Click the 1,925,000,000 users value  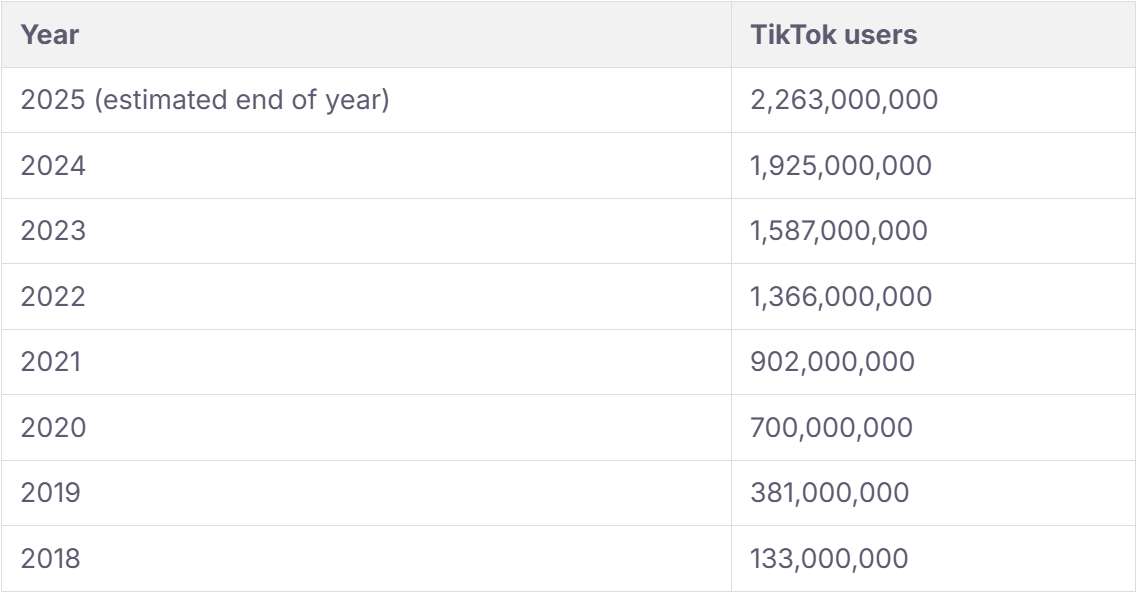841,166
